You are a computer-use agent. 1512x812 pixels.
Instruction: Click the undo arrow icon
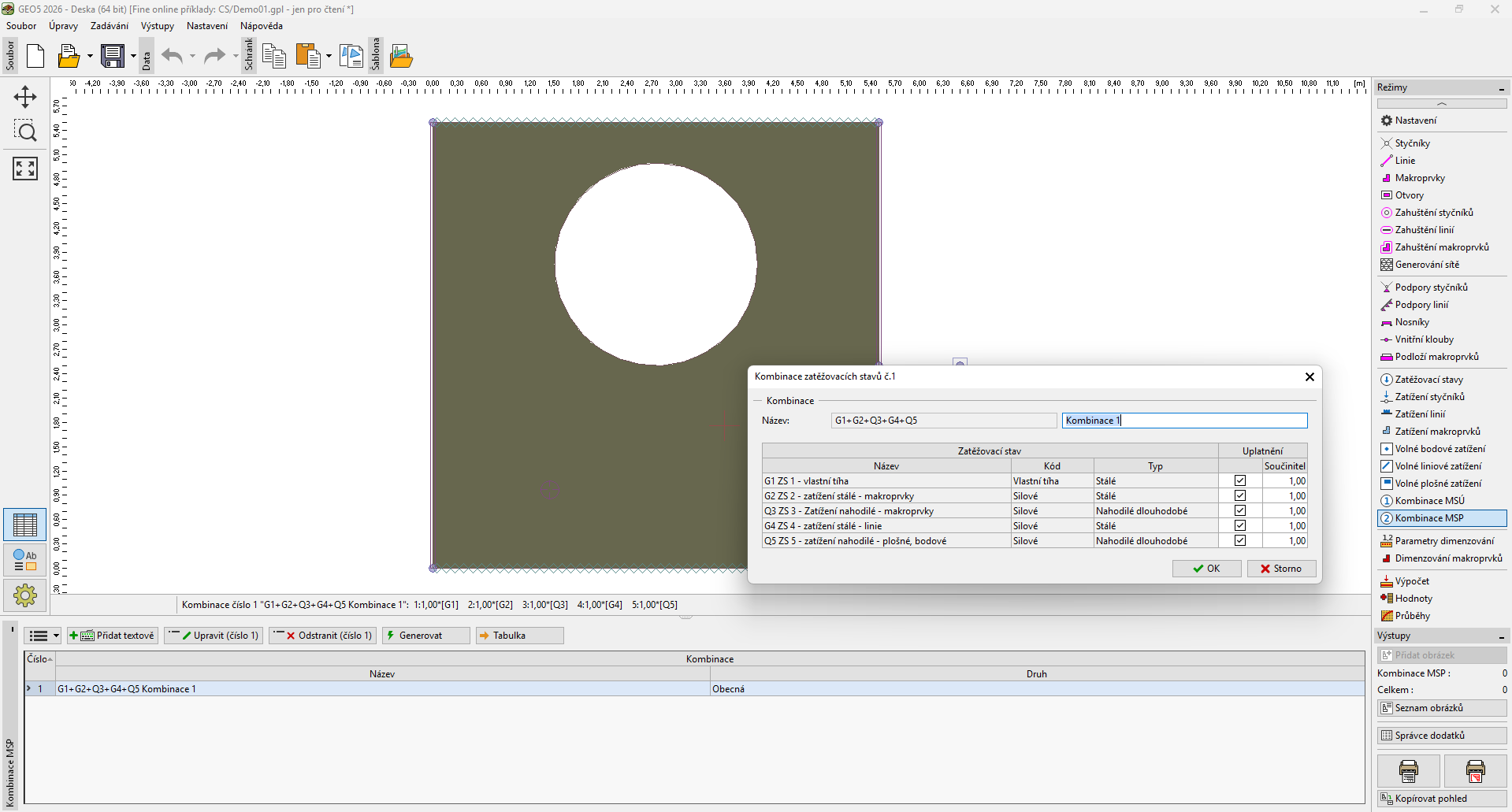(172, 56)
